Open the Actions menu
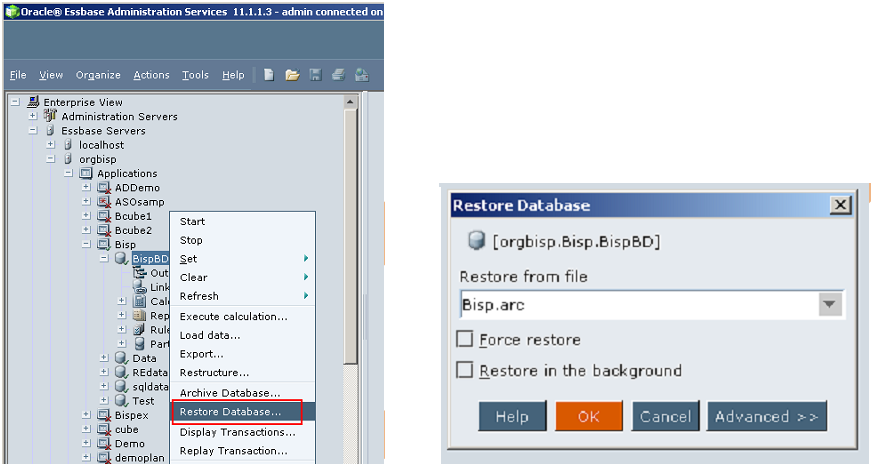871x464 pixels. [x=151, y=75]
